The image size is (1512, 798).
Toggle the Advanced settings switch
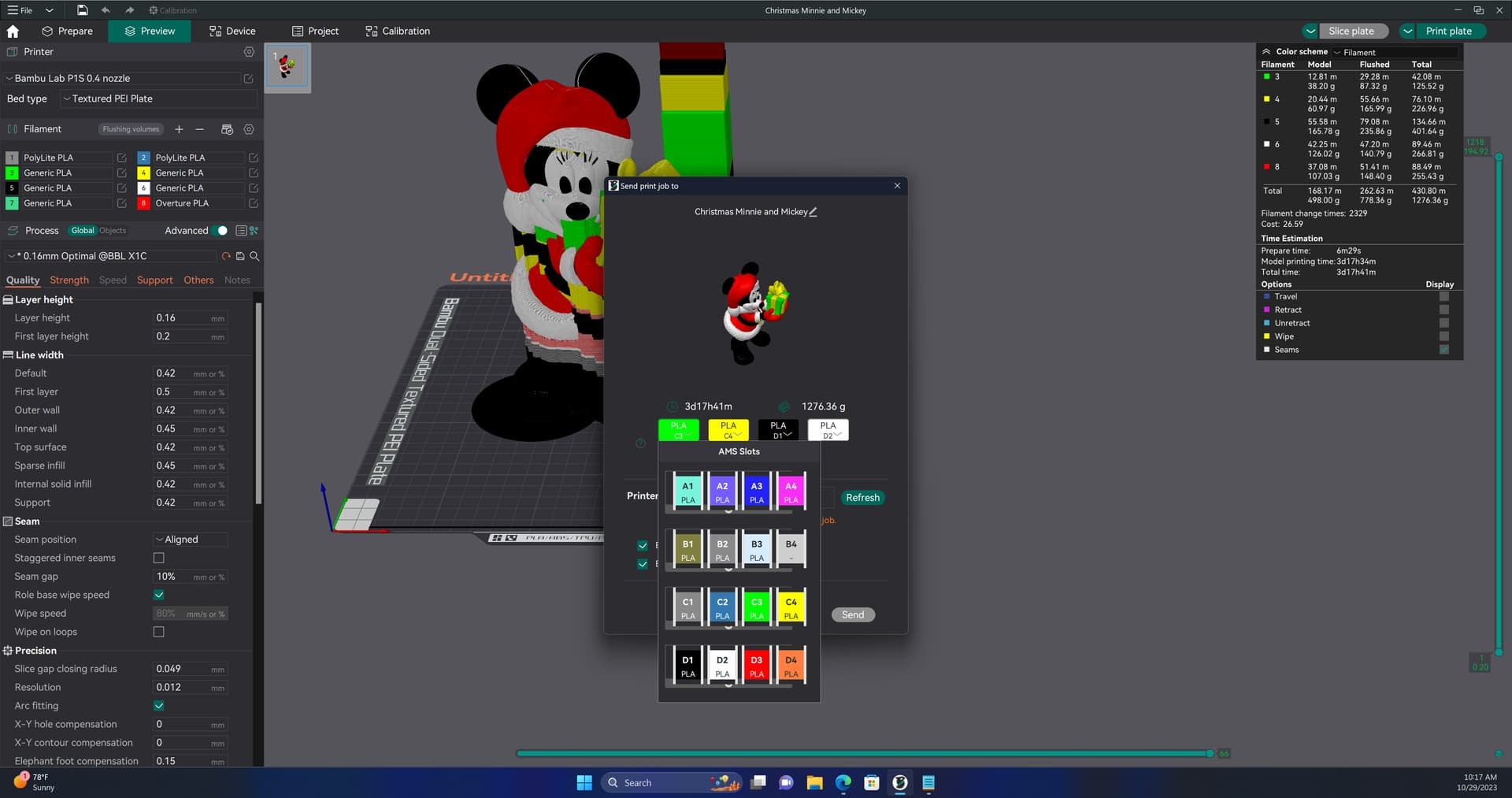(221, 231)
